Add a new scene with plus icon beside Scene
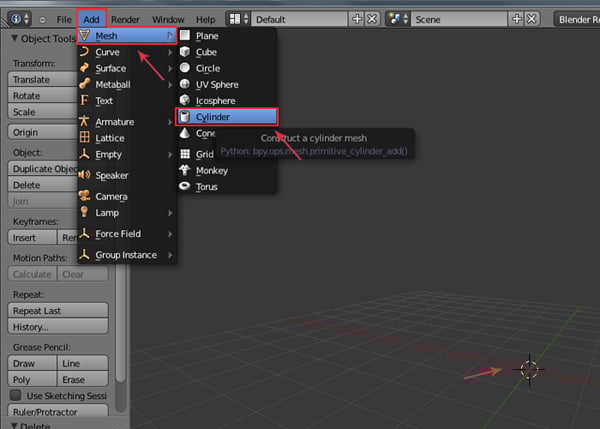The width and height of the screenshot is (600, 429). (517, 19)
